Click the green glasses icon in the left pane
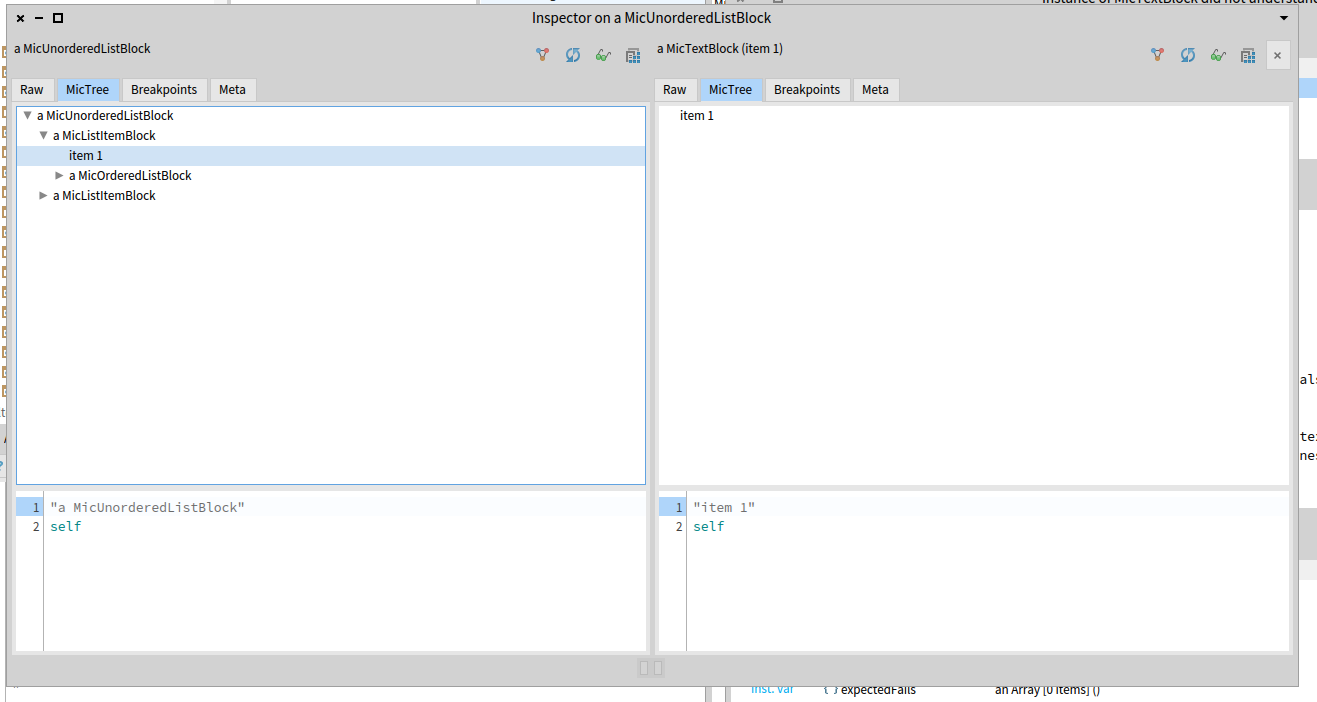The width and height of the screenshot is (1317, 702). tap(603, 56)
